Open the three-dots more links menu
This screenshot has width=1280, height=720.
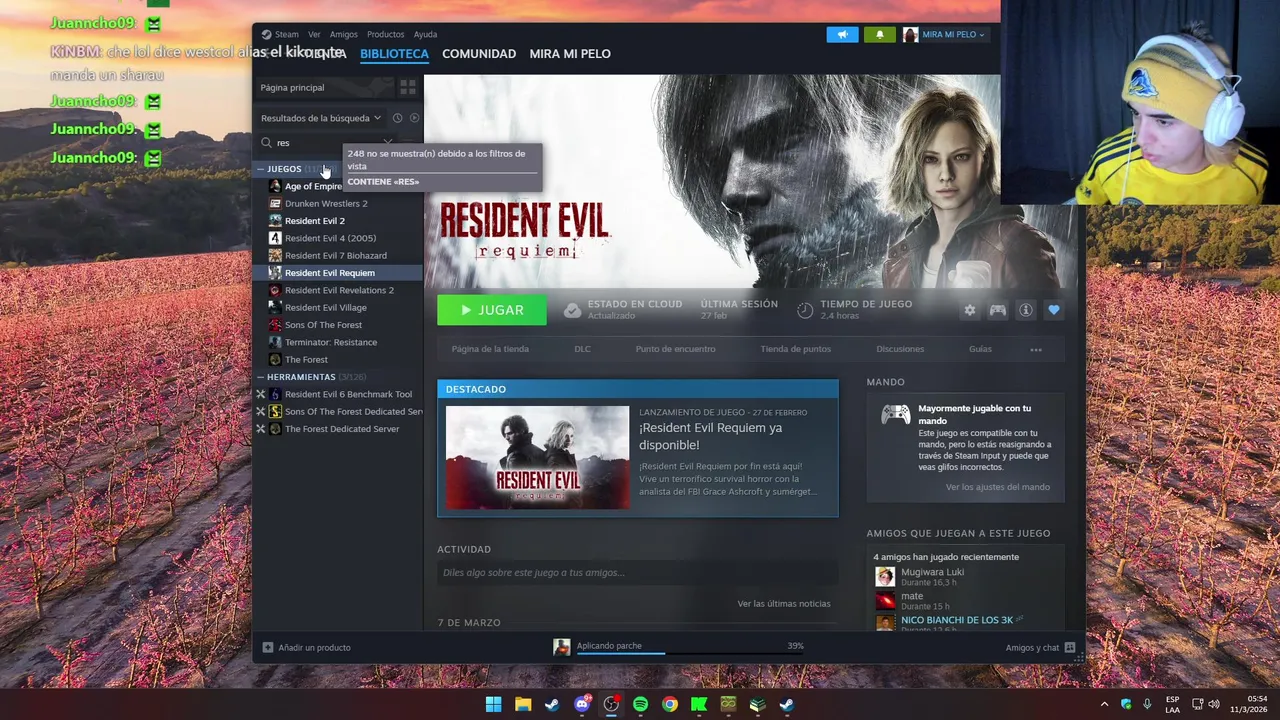[x=1036, y=349]
